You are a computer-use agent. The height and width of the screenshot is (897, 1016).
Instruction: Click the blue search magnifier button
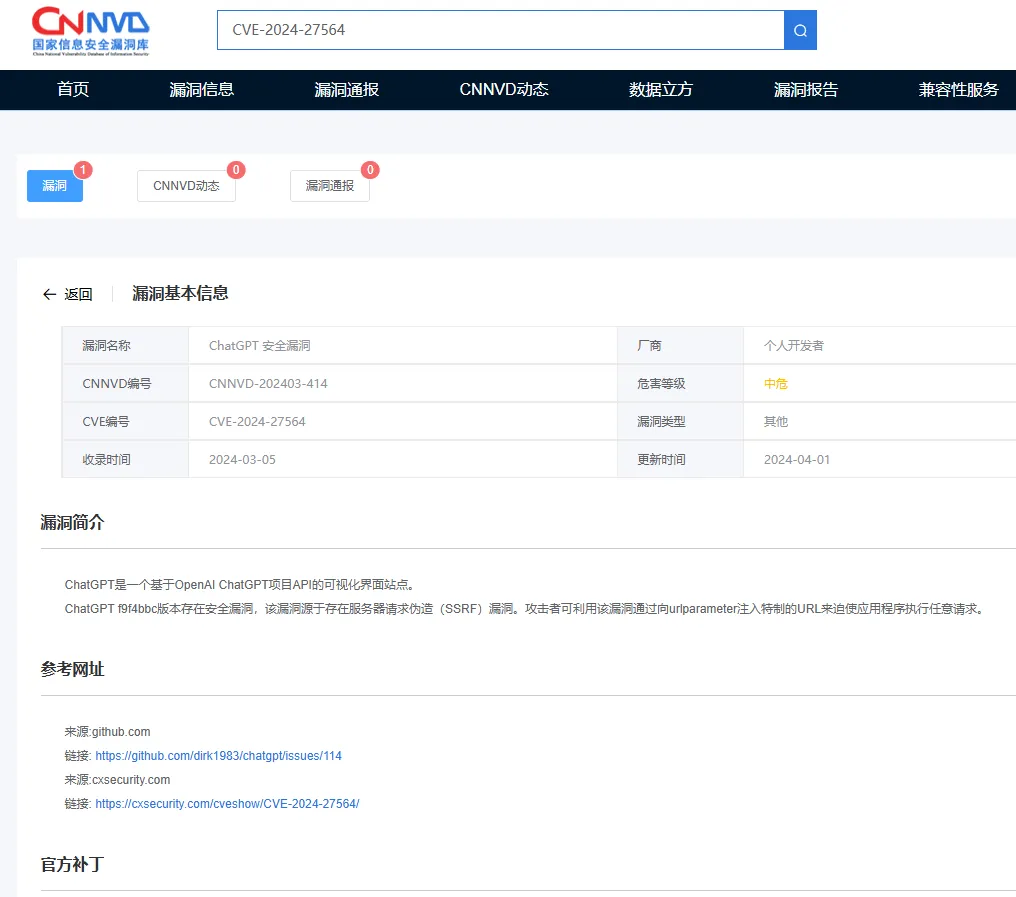(800, 30)
